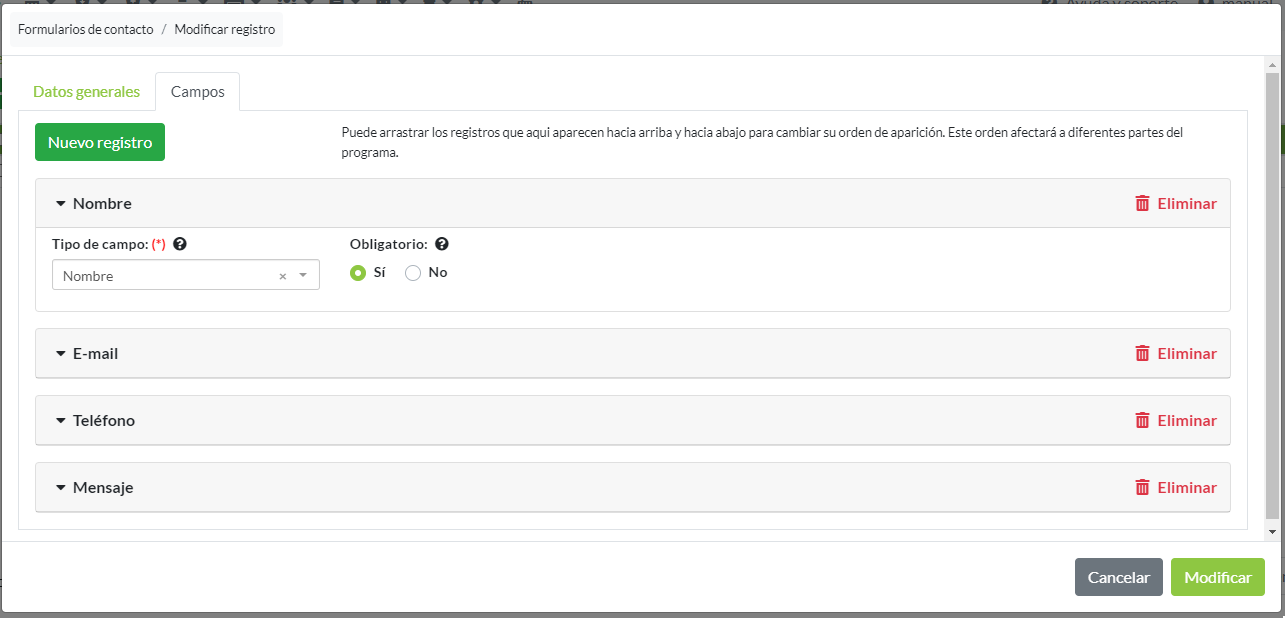Select the Sí radio for Obligatorio
The width and height of the screenshot is (1285, 618).
[x=358, y=273]
